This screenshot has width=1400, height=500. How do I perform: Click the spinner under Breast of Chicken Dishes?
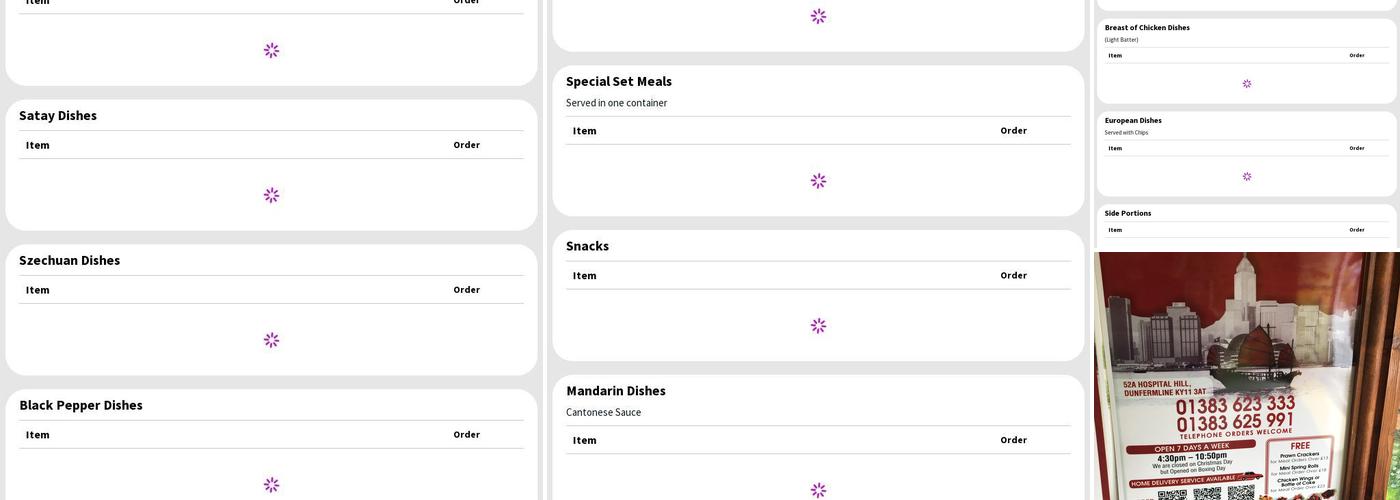tap(1247, 84)
